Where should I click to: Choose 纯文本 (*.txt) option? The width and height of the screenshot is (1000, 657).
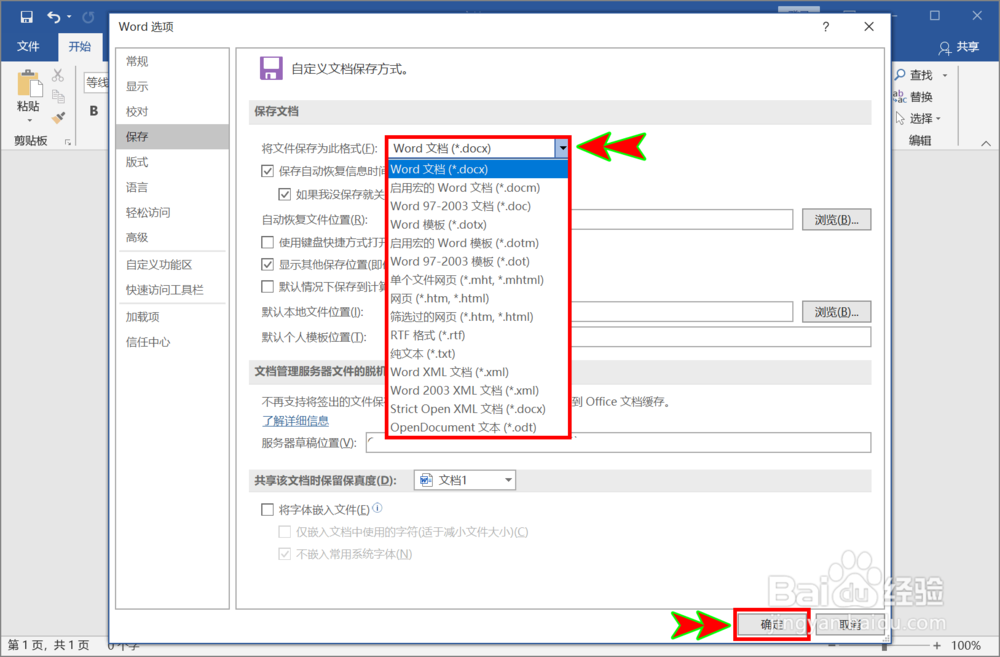[478, 353]
